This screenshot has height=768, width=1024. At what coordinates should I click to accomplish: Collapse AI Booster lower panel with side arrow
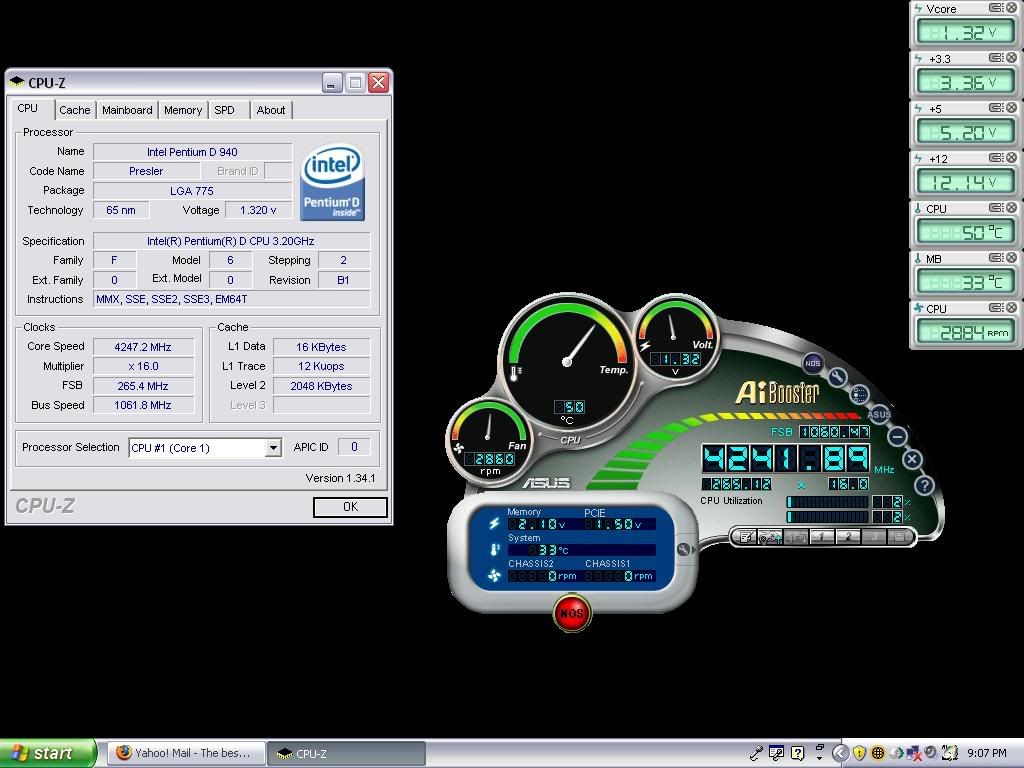pos(684,550)
